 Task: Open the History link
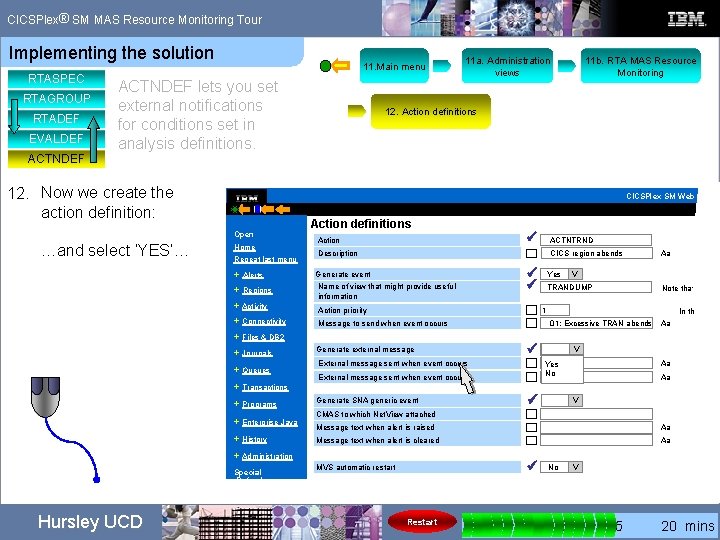point(254,439)
